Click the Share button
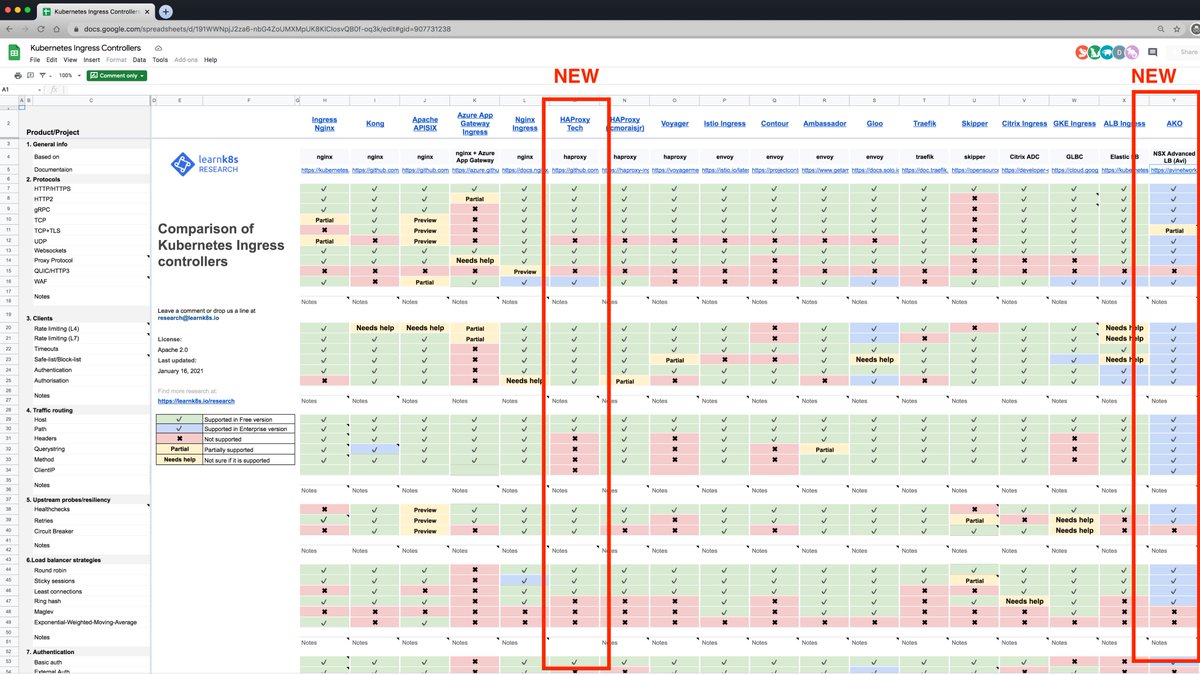1200x674 pixels. tap(1186, 52)
